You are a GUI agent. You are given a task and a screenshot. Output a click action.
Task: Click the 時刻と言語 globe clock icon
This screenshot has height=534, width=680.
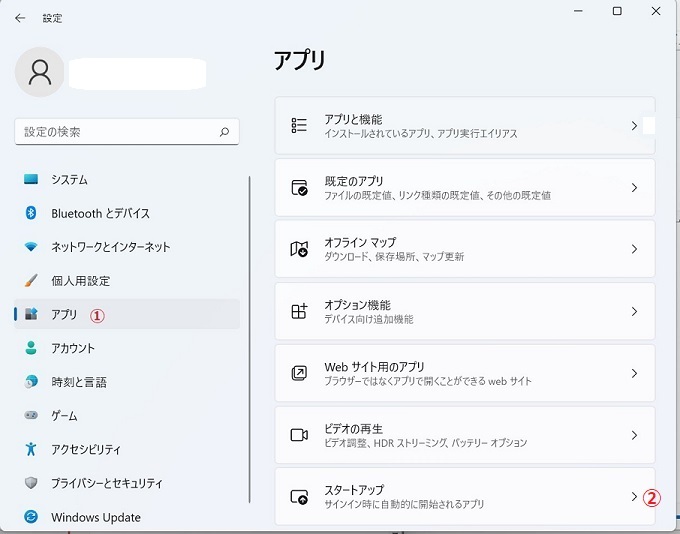(x=31, y=381)
